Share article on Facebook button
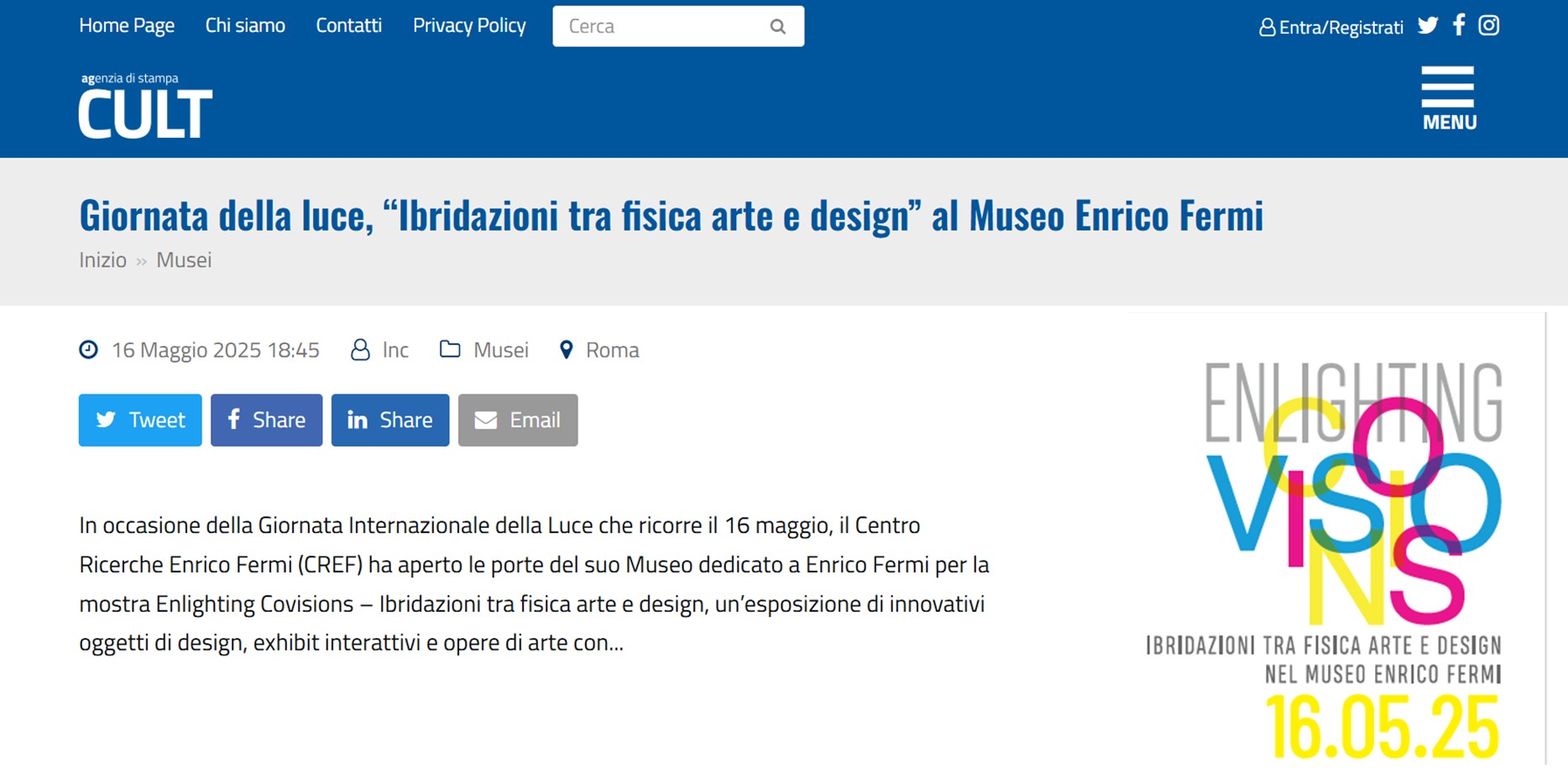 coord(266,420)
